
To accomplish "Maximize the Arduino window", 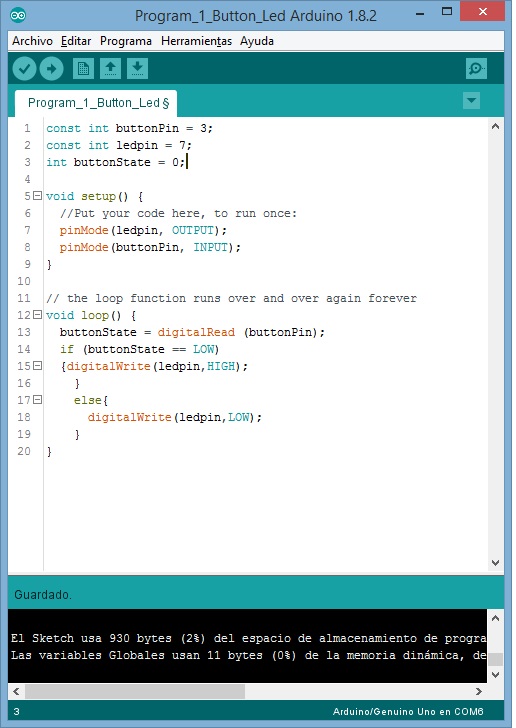I will pos(447,12).
